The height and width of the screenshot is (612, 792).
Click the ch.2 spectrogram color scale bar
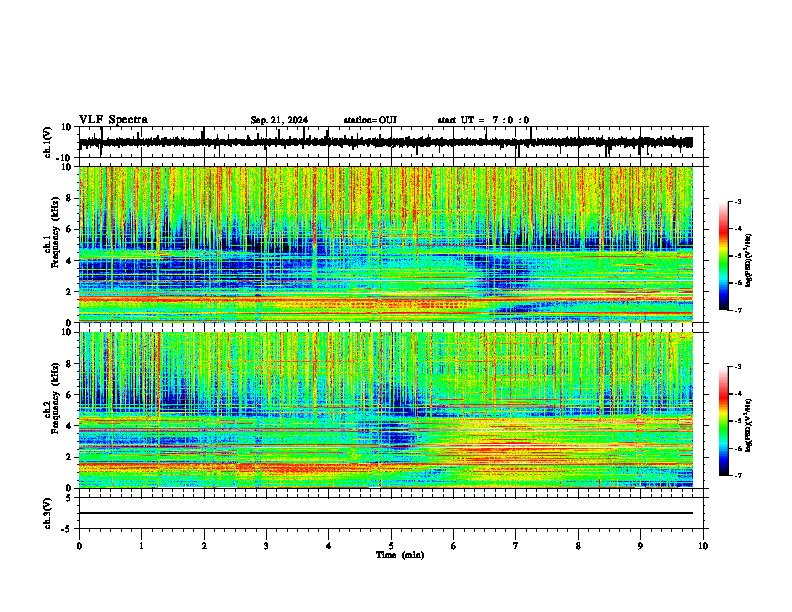click(x=724, y=421)
